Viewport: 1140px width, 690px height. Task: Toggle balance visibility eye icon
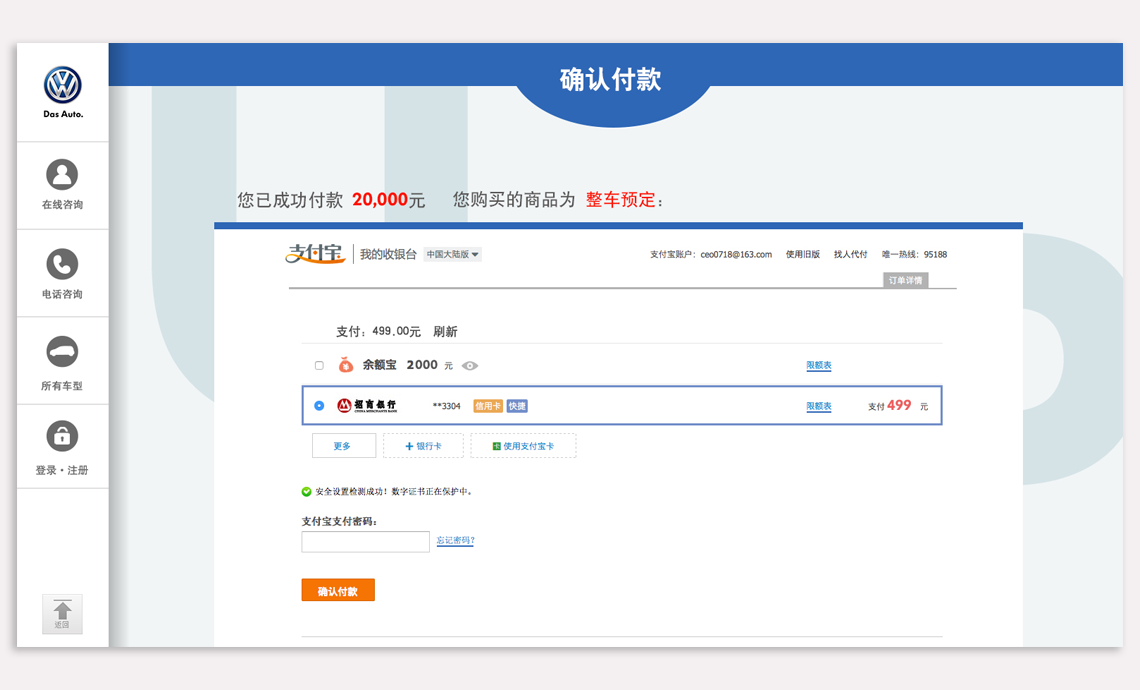pos(470,366)
